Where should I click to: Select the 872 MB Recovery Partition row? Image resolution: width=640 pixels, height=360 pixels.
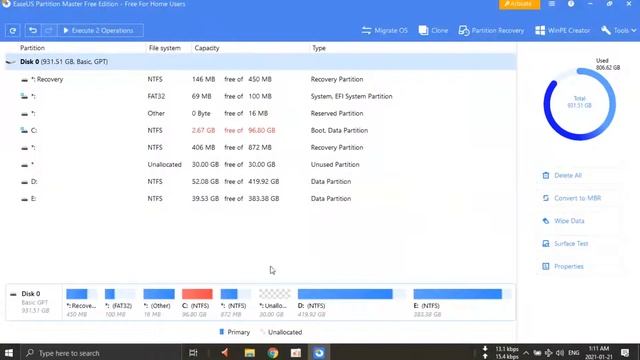point(260,147)
